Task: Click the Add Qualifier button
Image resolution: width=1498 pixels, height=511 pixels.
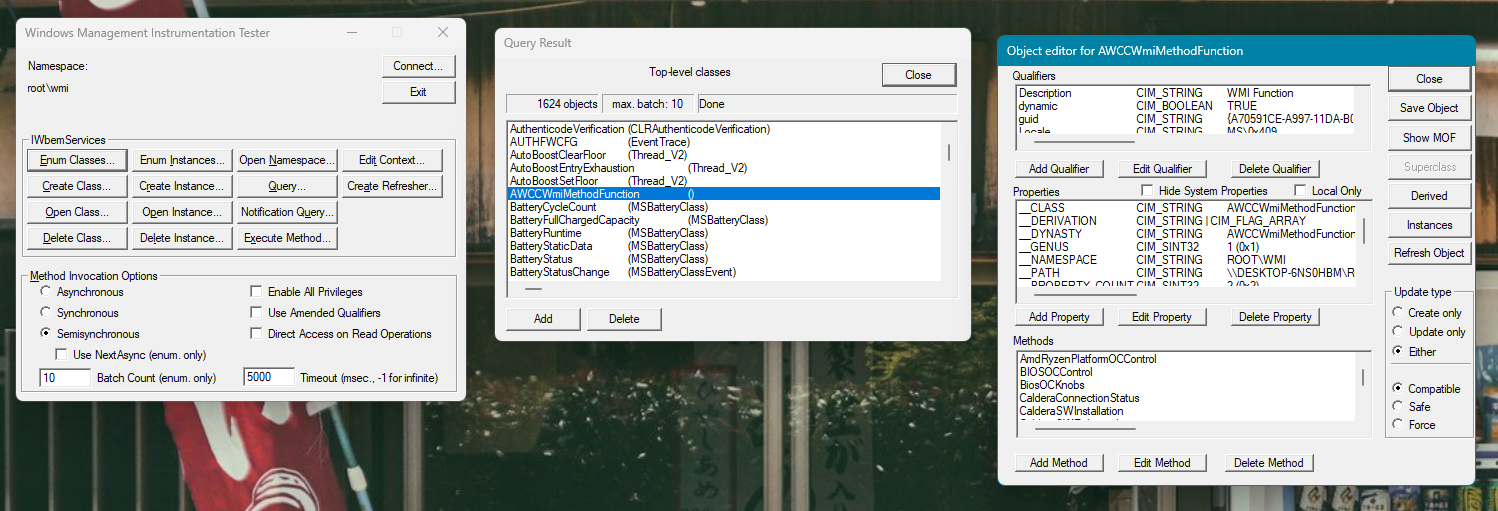Action: pyautogui.click(x=1059, y=169)
